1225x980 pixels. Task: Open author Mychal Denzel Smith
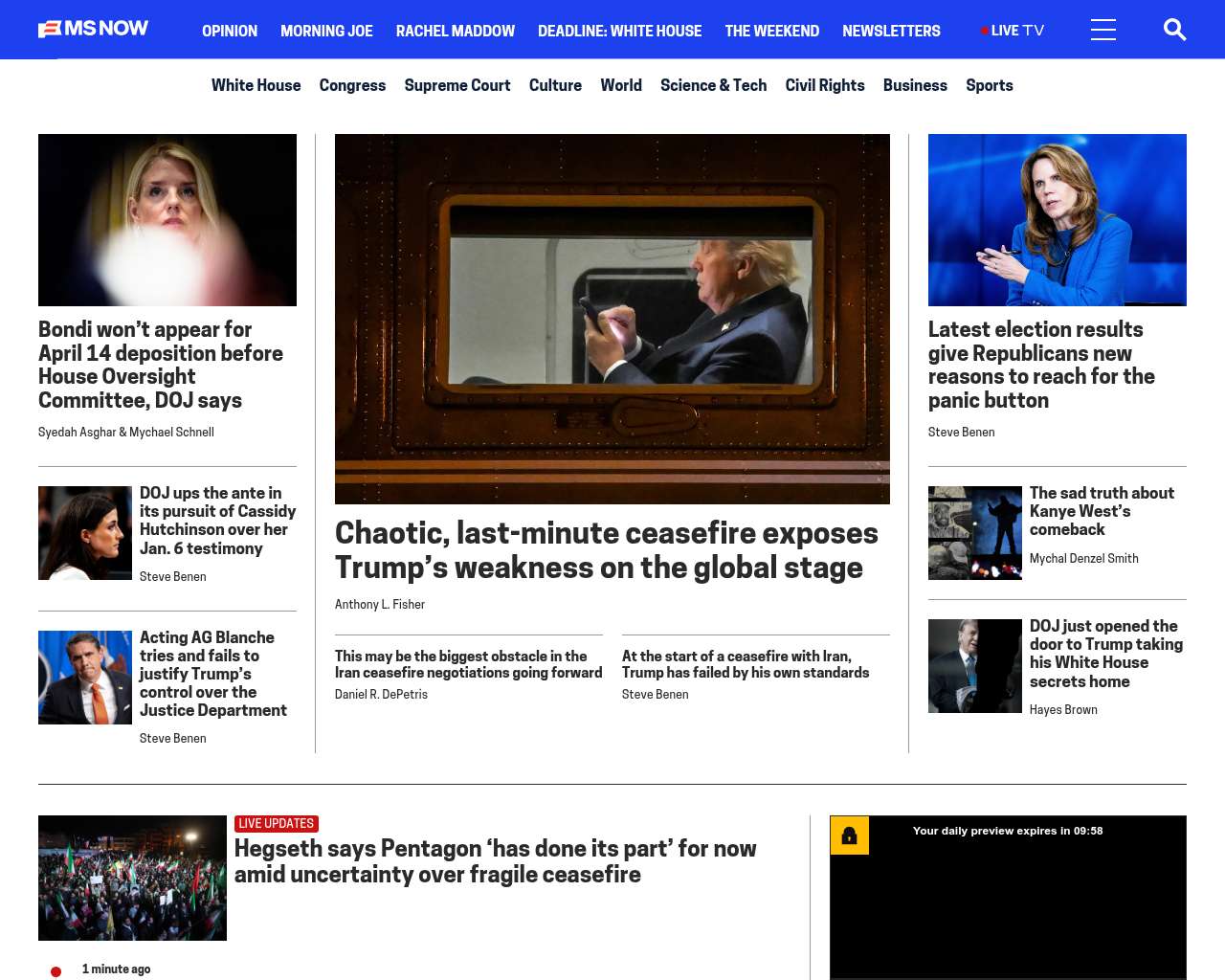point(1084,559)
